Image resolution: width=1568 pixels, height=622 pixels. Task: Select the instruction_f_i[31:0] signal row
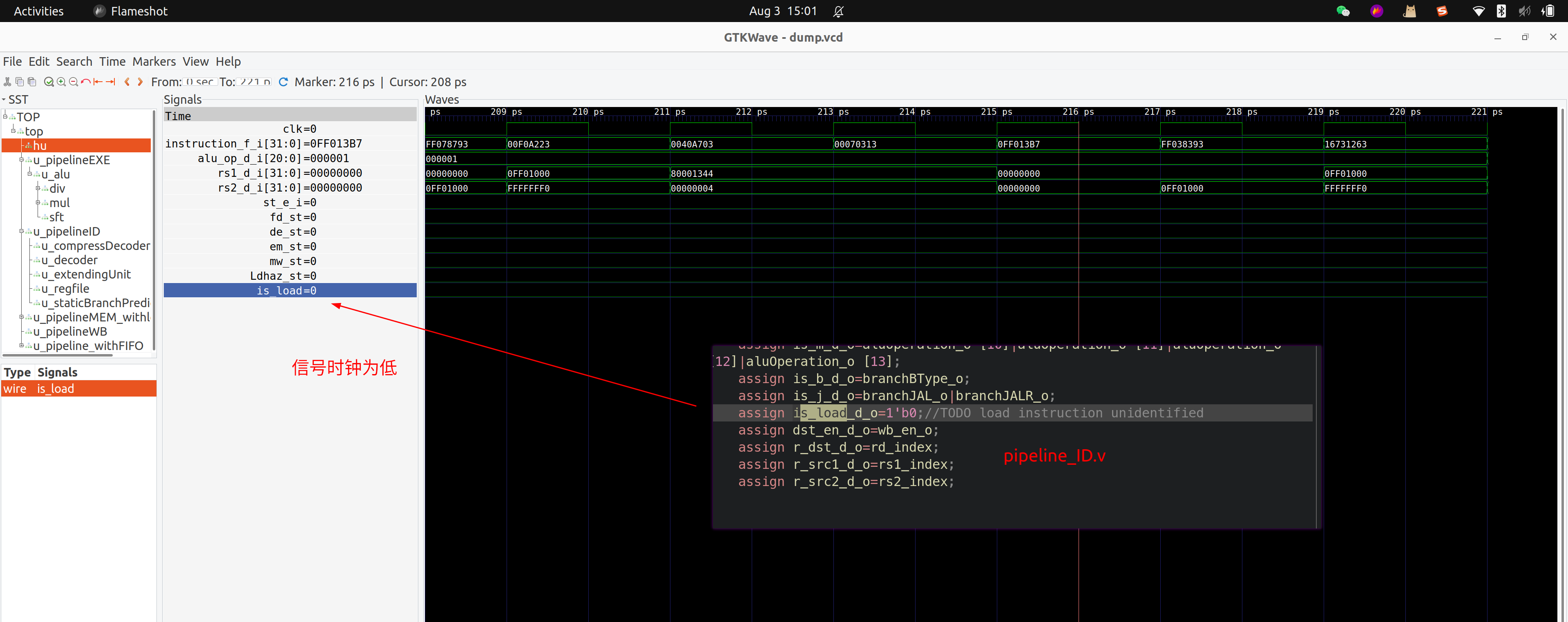click(290, 144)
